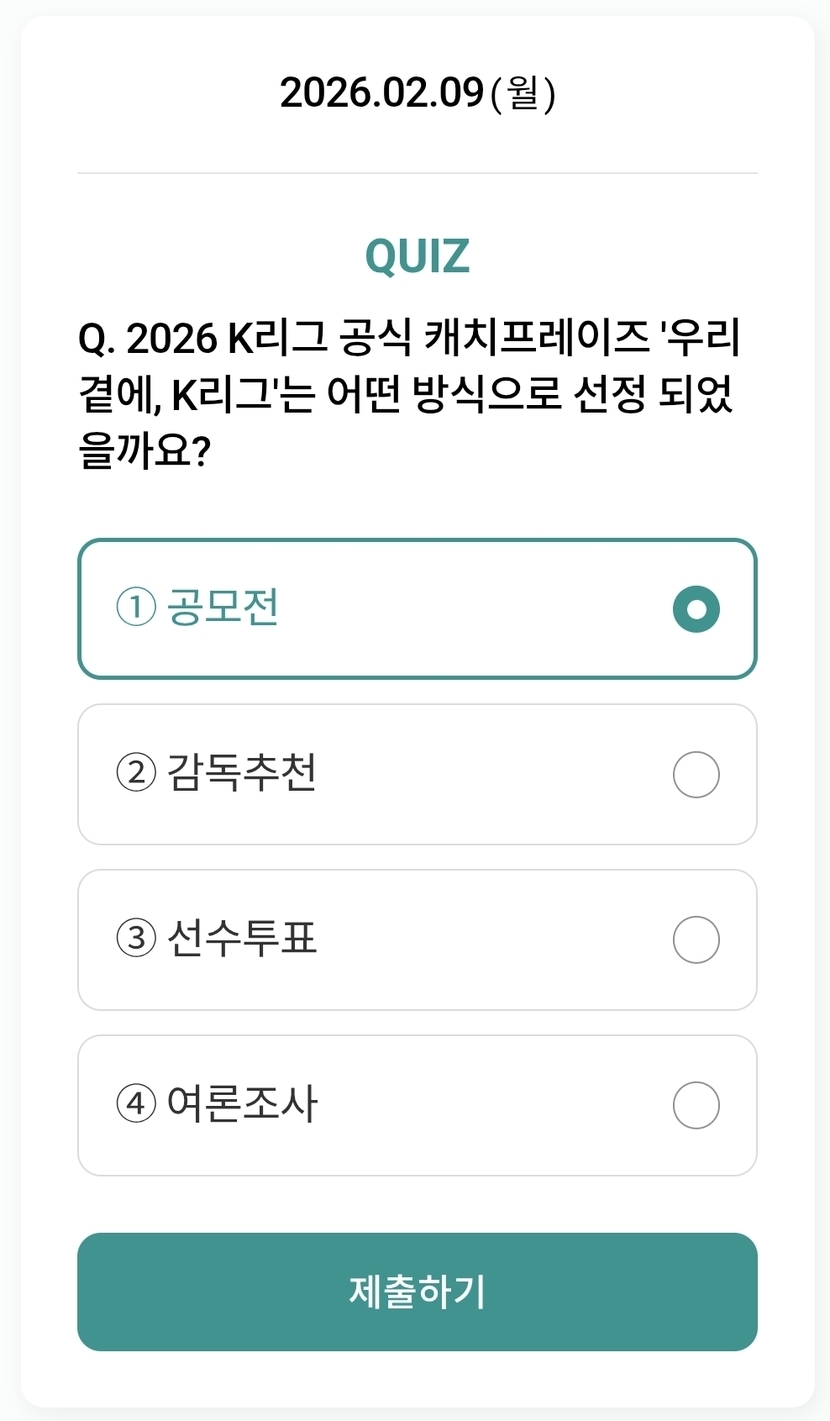Viewport: 830px width, 1421px height.
Task: Select the 여론조사 radio button
Action: pos(696,1105)
